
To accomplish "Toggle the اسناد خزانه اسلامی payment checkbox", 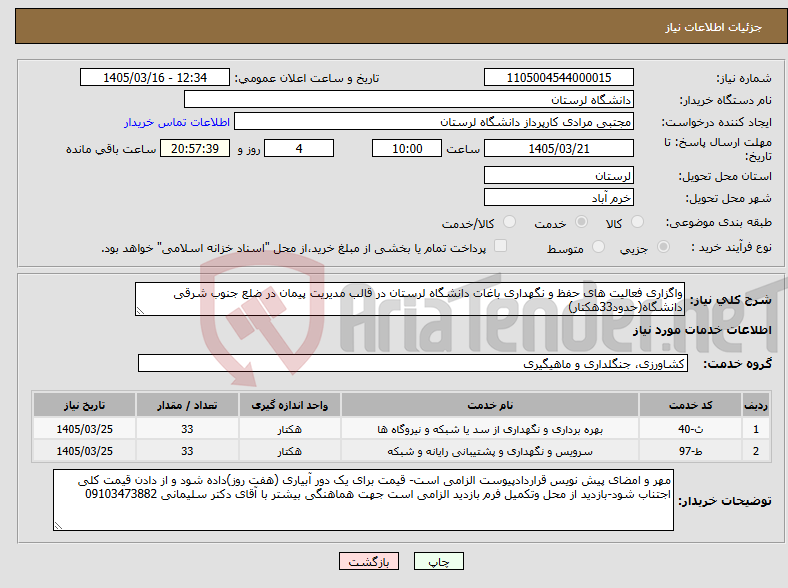I will 501,246.
